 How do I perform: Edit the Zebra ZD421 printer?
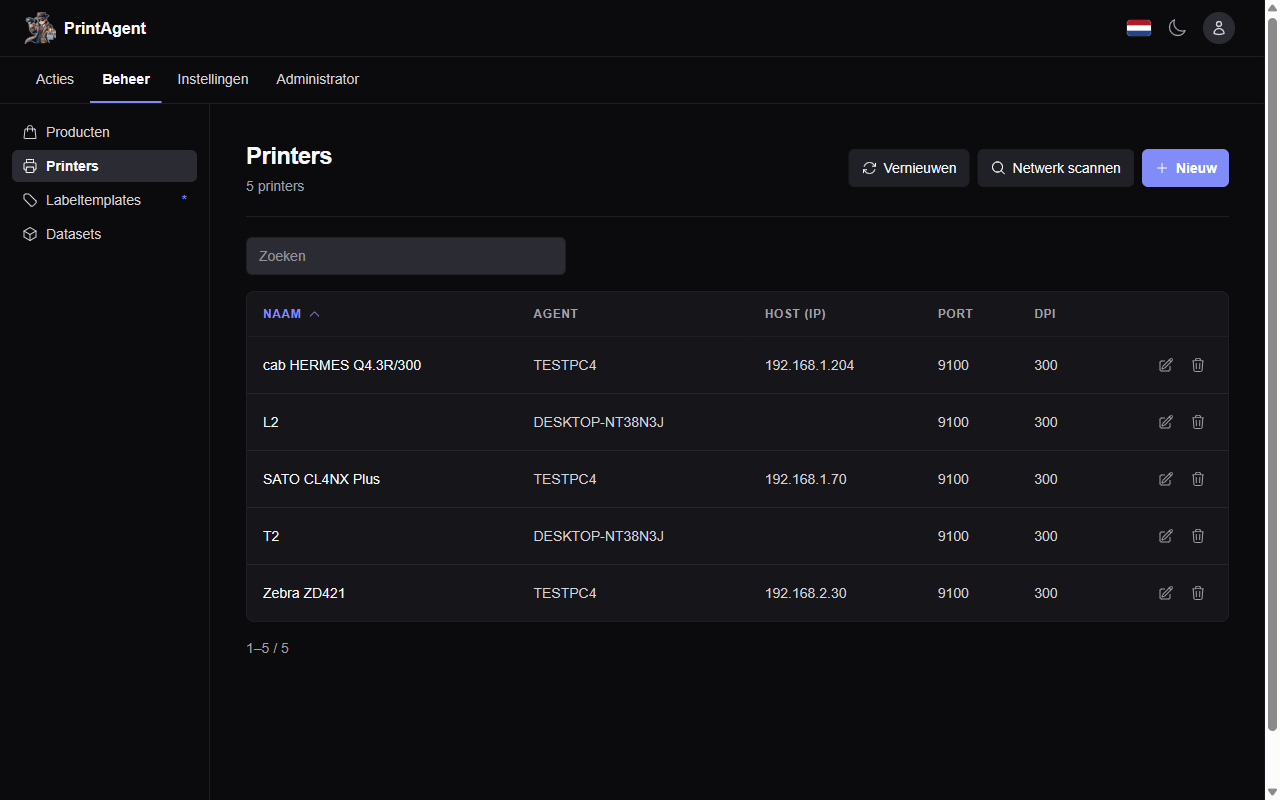[1165, 593]
